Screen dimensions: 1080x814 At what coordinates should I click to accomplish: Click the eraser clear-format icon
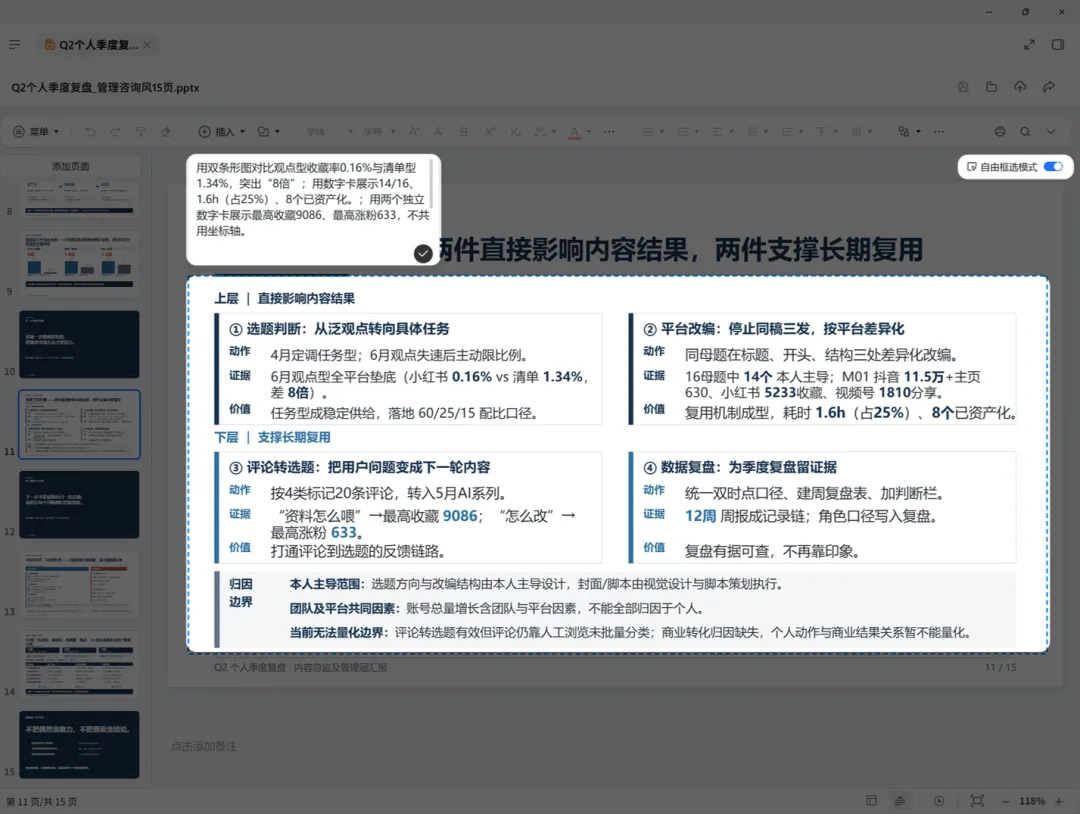click(x=166, y=132)
